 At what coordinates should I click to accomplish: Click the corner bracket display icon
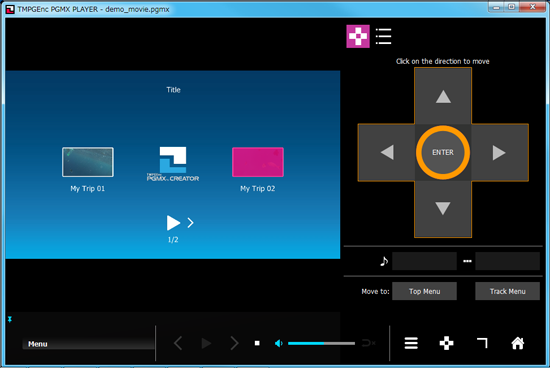(482, 343)
